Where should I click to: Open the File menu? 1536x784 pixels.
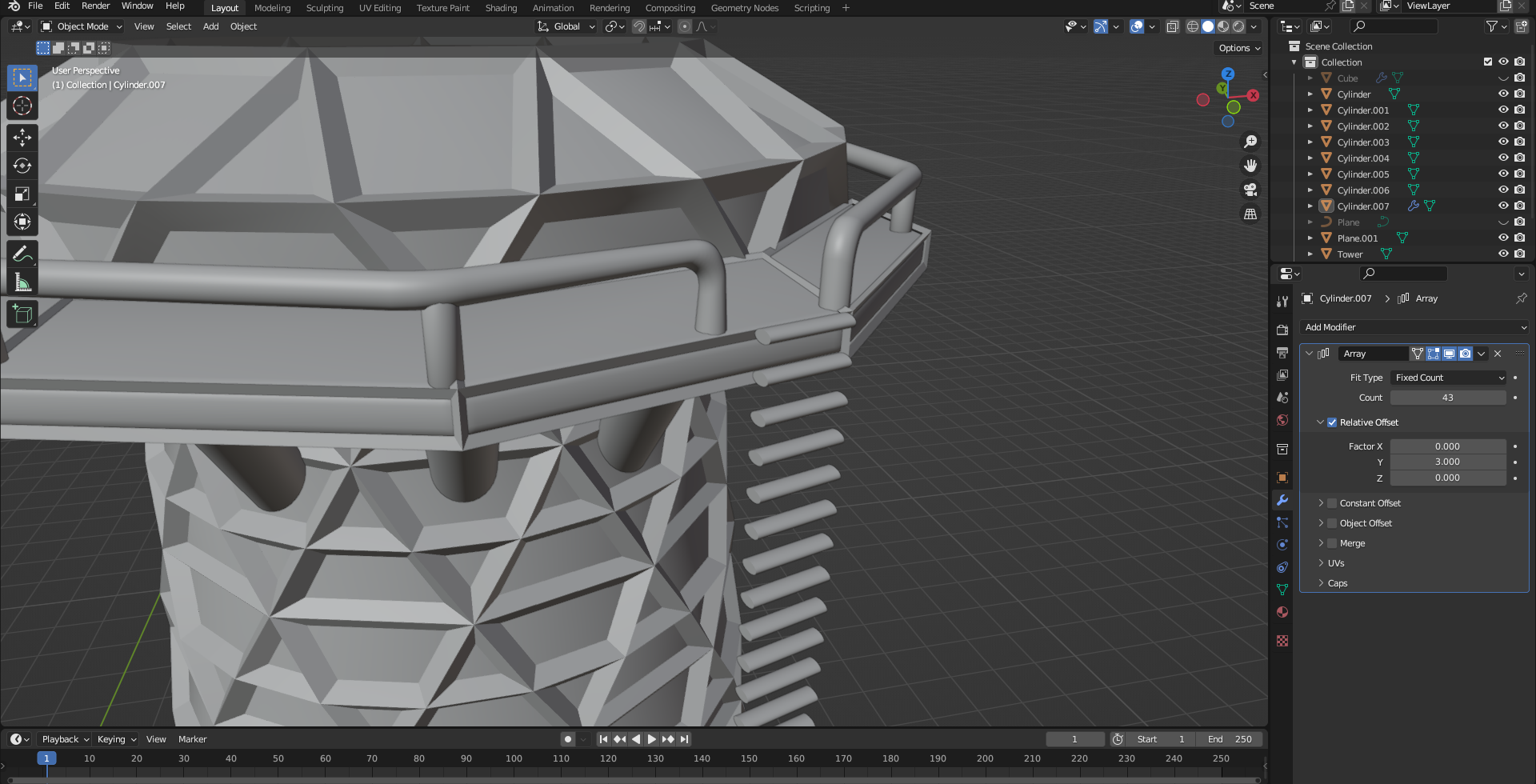[x=35, y=6]
